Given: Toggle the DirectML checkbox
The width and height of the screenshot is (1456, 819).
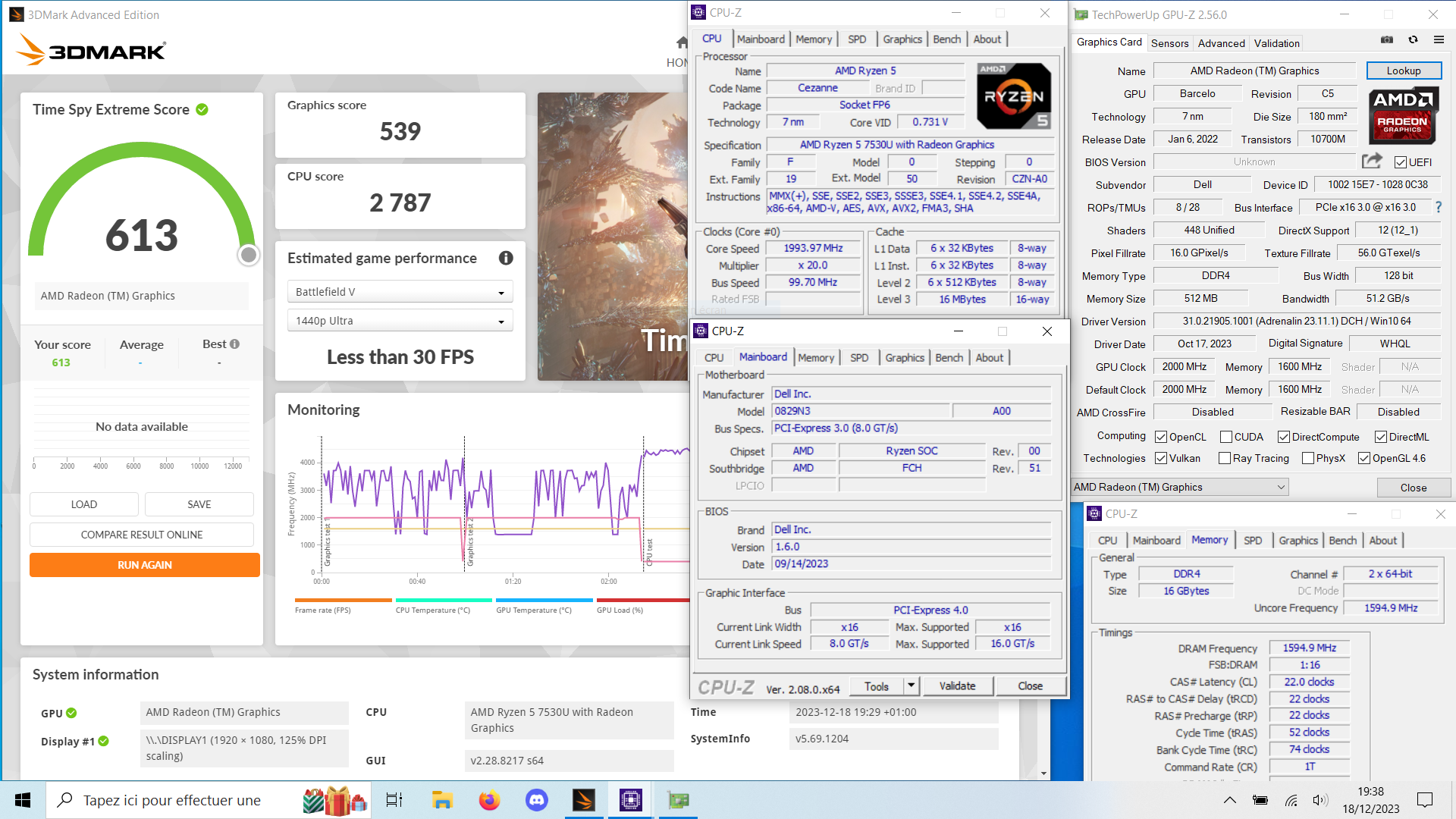Looking at the screenshot, I should pos(1381,437).
